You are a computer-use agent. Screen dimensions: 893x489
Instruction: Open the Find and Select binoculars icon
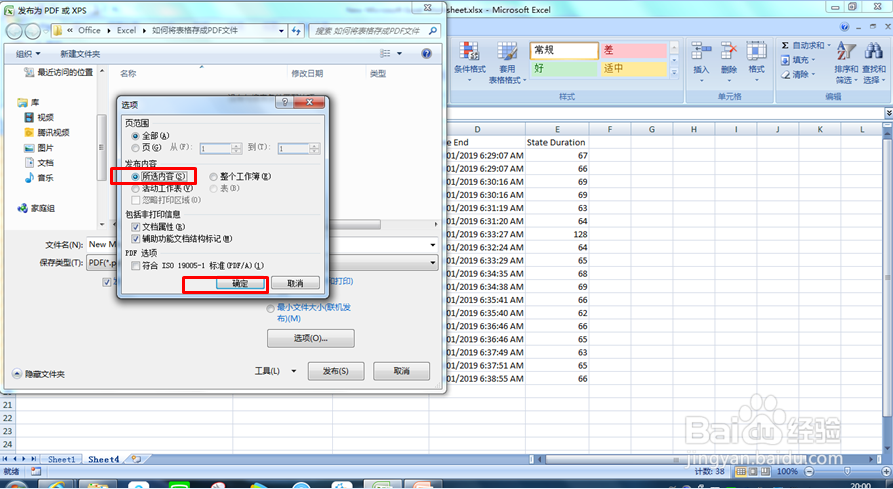874,52
